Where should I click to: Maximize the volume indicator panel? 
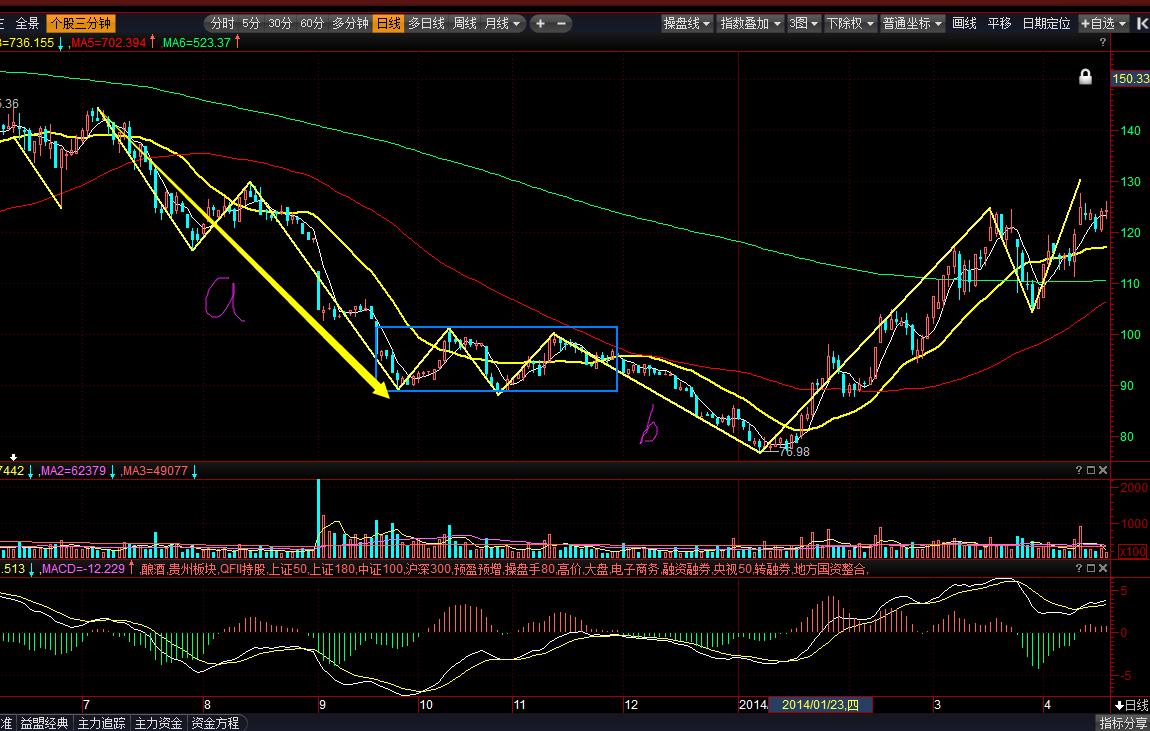[1091, 470]
